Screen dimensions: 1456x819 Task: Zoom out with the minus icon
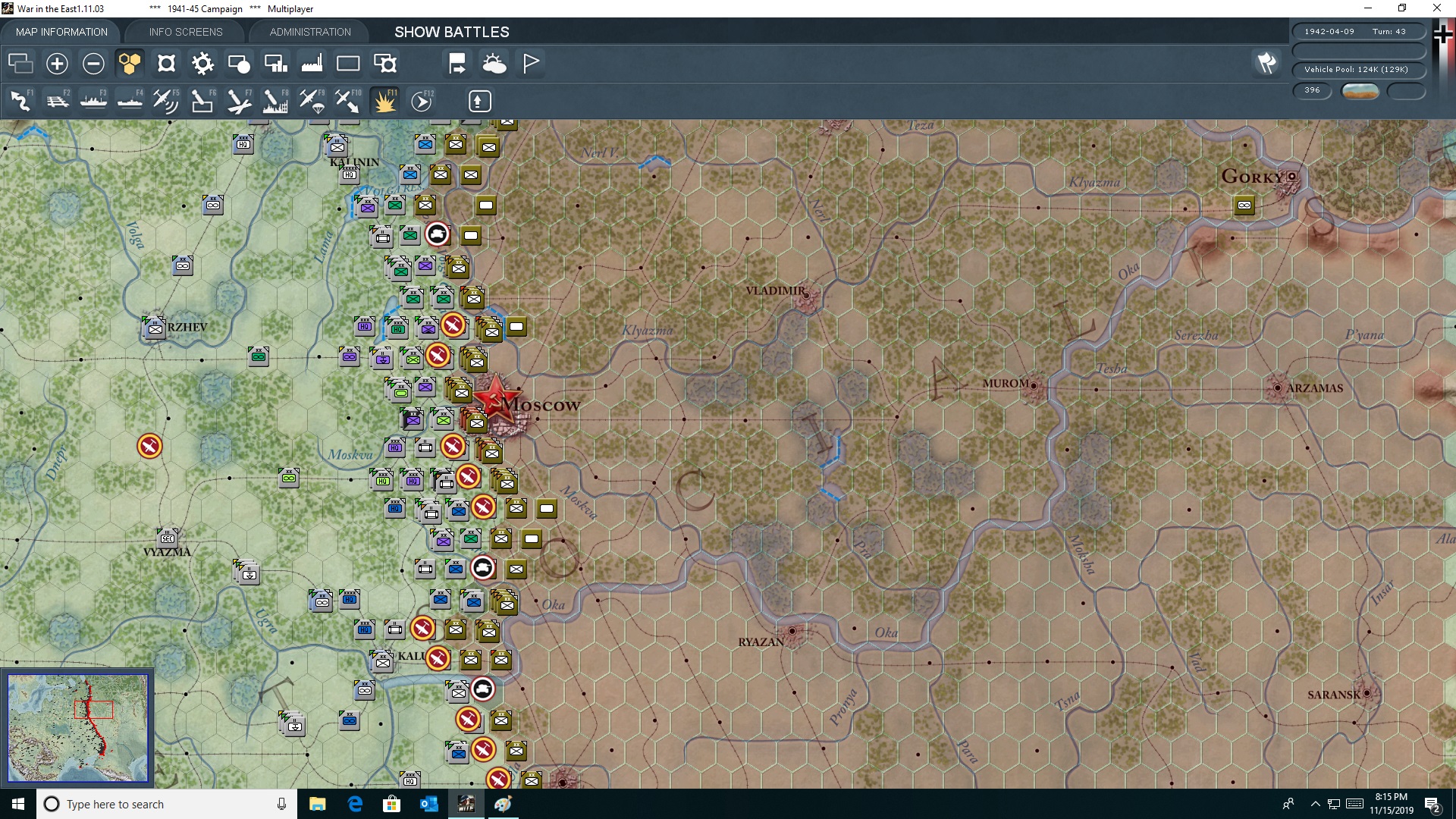click(93, 64)
